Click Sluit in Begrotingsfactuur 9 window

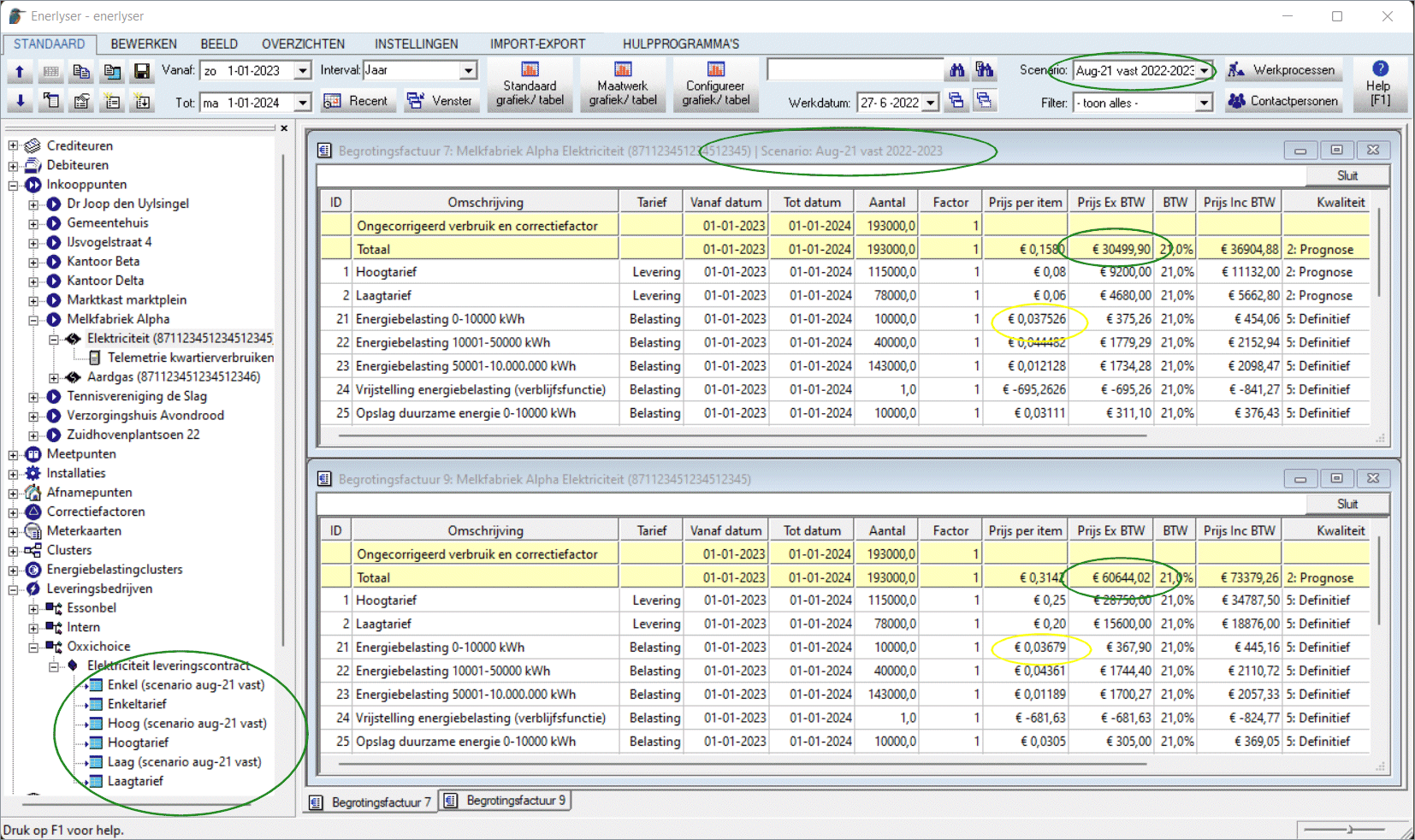(1347, 504)
